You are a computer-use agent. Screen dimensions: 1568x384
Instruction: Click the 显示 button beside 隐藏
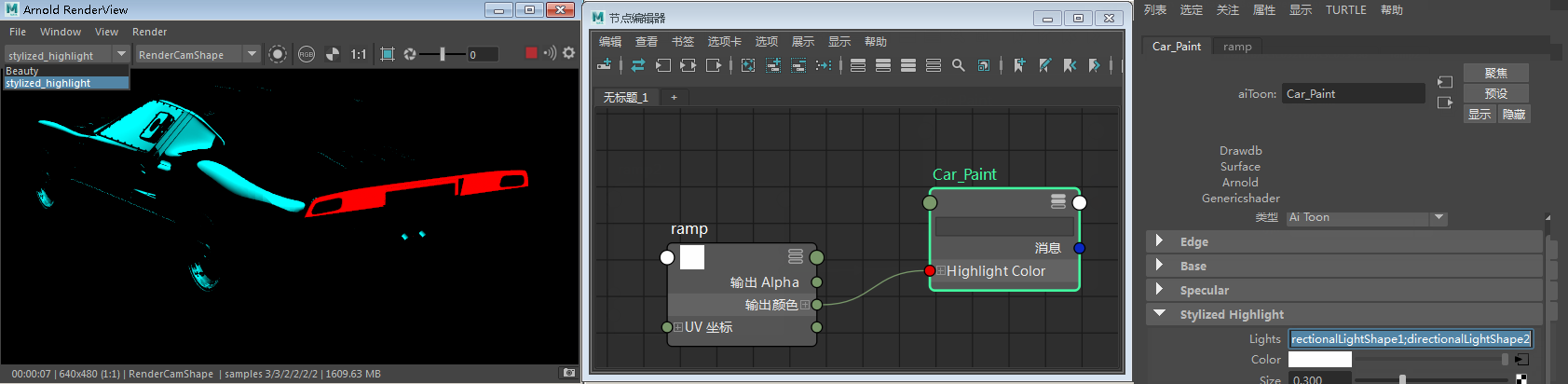pos(1479,114)
